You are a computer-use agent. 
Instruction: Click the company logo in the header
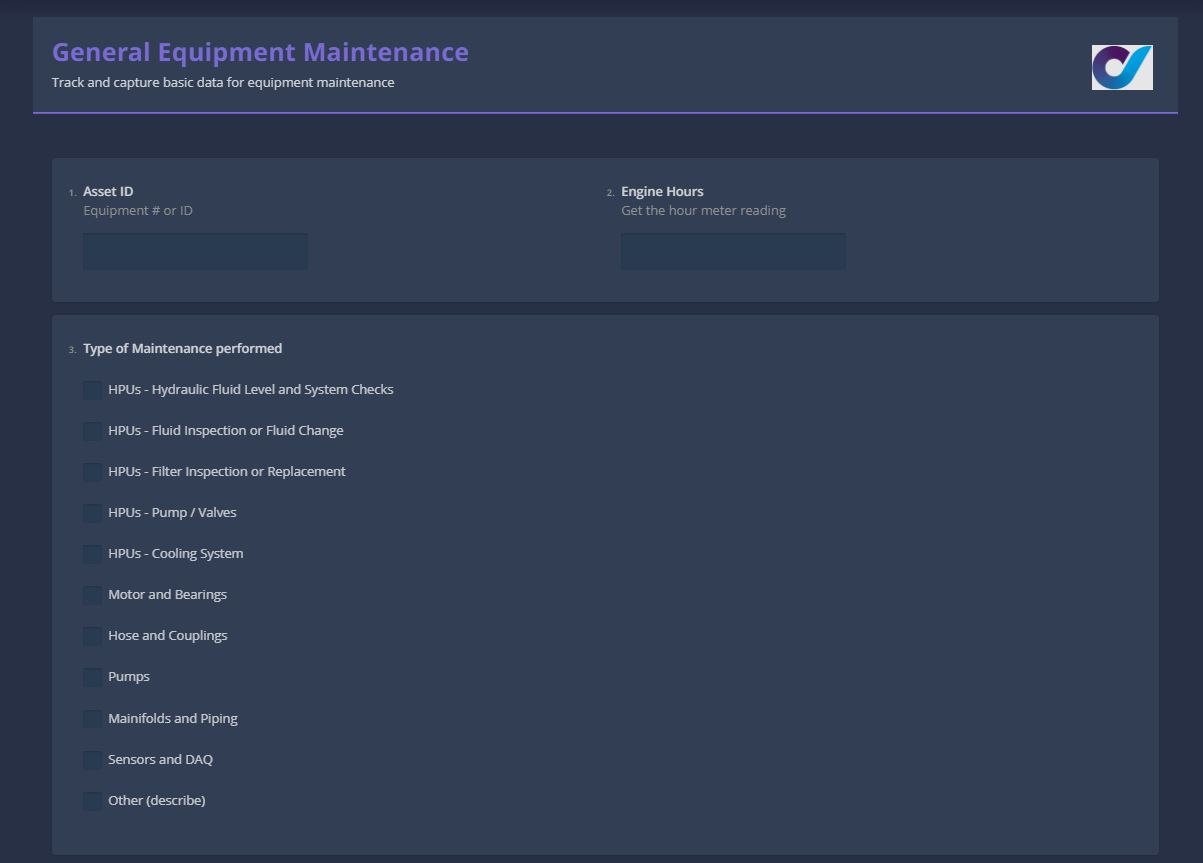click(x=1121, y=67)
